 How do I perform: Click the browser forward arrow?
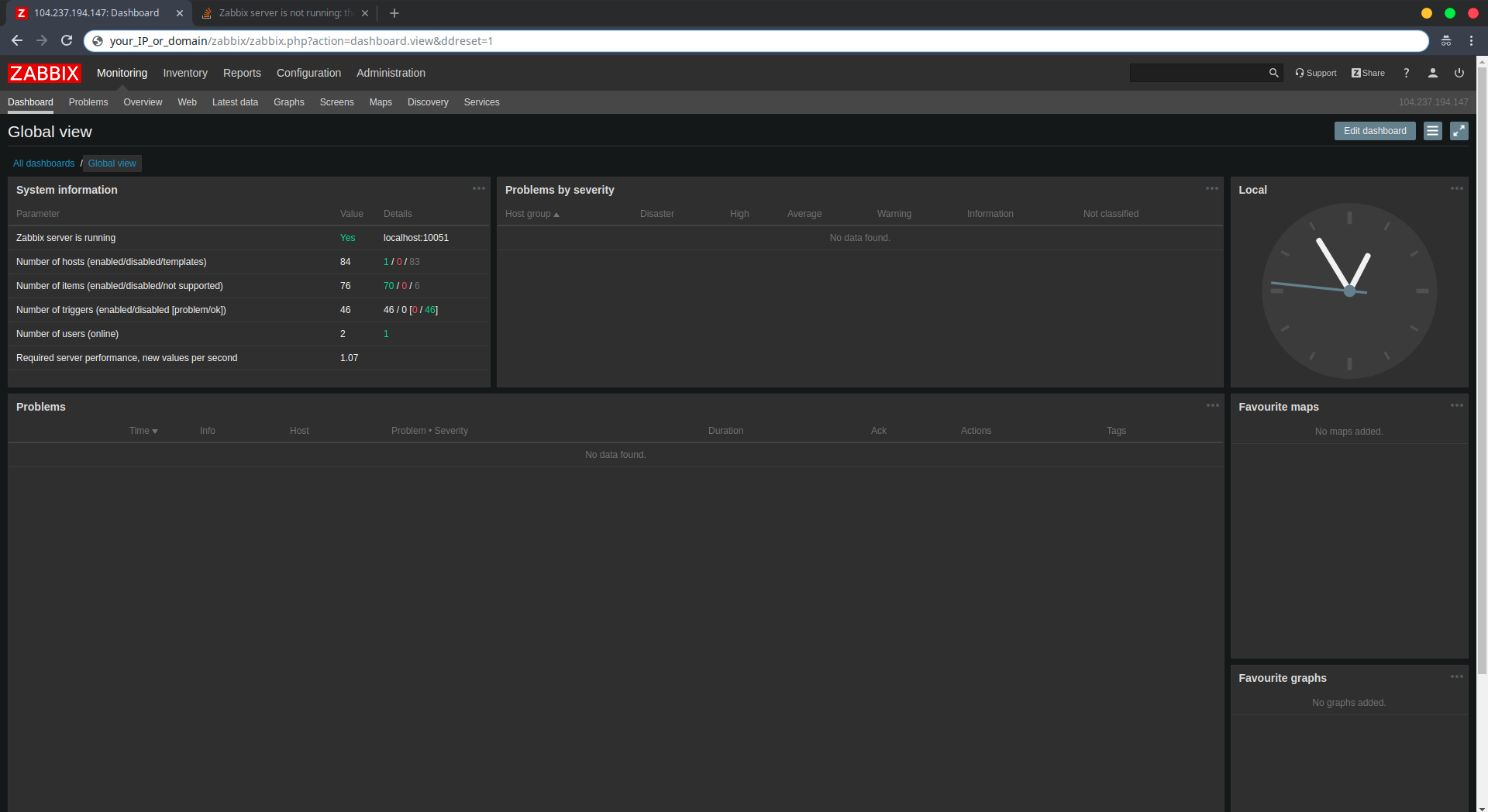point(42,40)
